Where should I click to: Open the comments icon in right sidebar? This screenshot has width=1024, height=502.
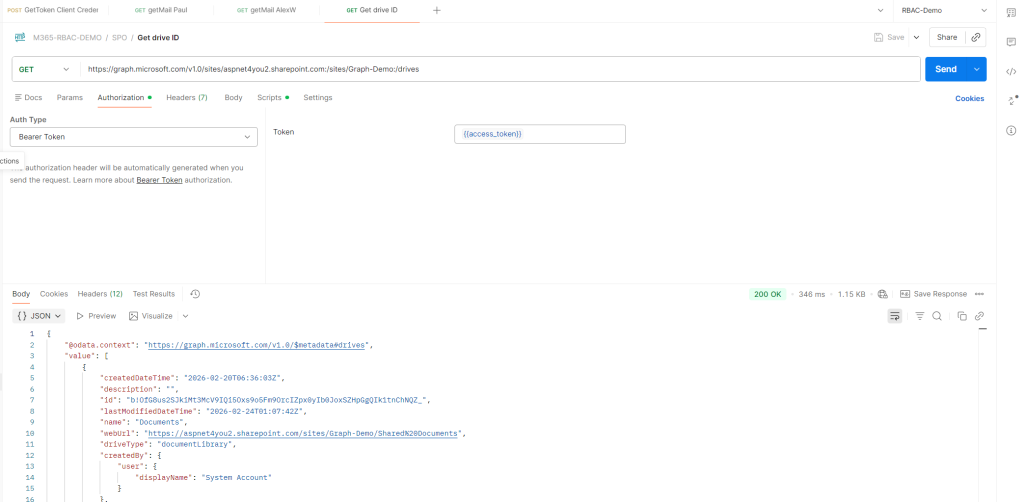[1011, 41]
